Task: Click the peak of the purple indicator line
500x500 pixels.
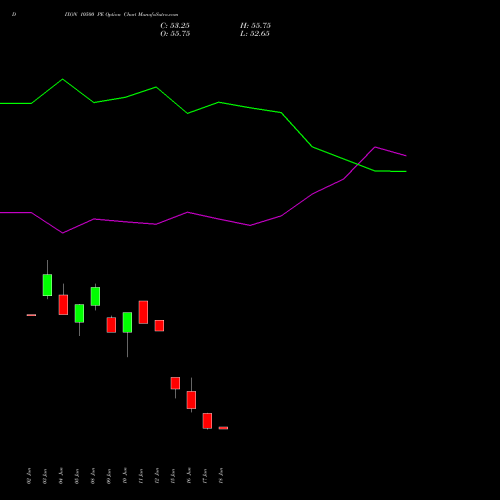Action: pyautogui.click(x=375, y=147)
